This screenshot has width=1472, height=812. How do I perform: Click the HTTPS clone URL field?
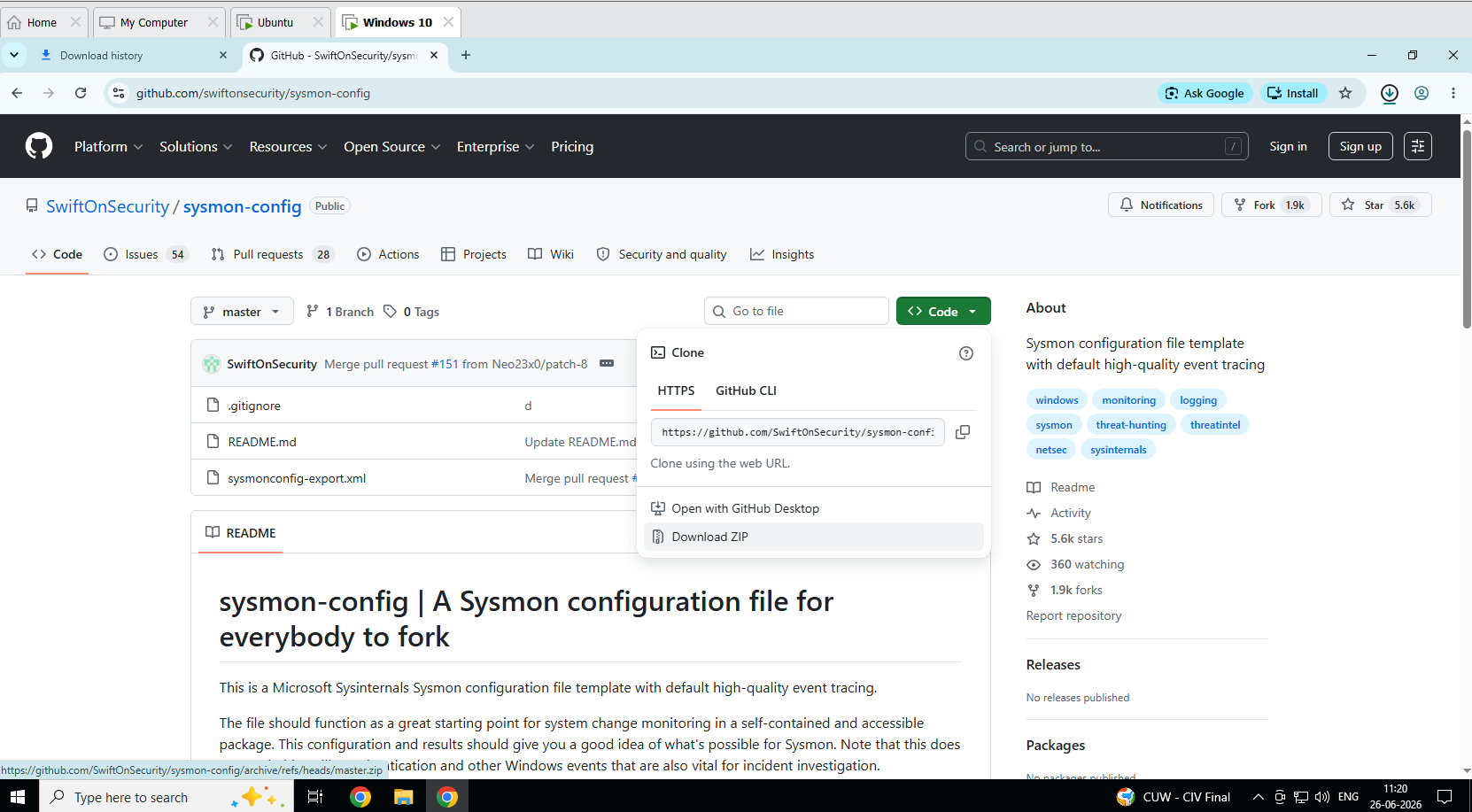[797, 432]
